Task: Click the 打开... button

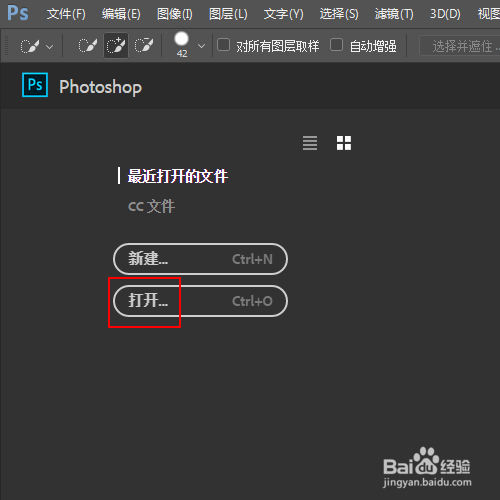Action: click(x=200, y=301)
